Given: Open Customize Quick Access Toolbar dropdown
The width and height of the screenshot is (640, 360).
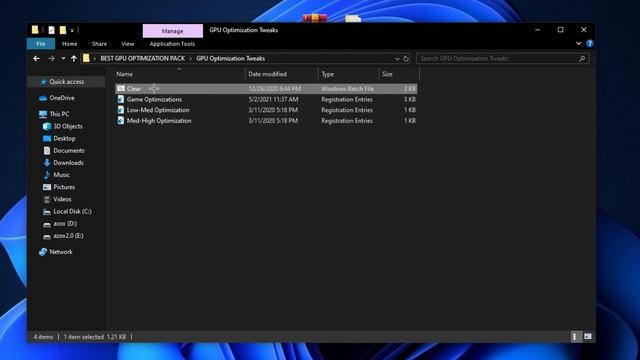Looking at the screenshot, I should pos(72,30).
